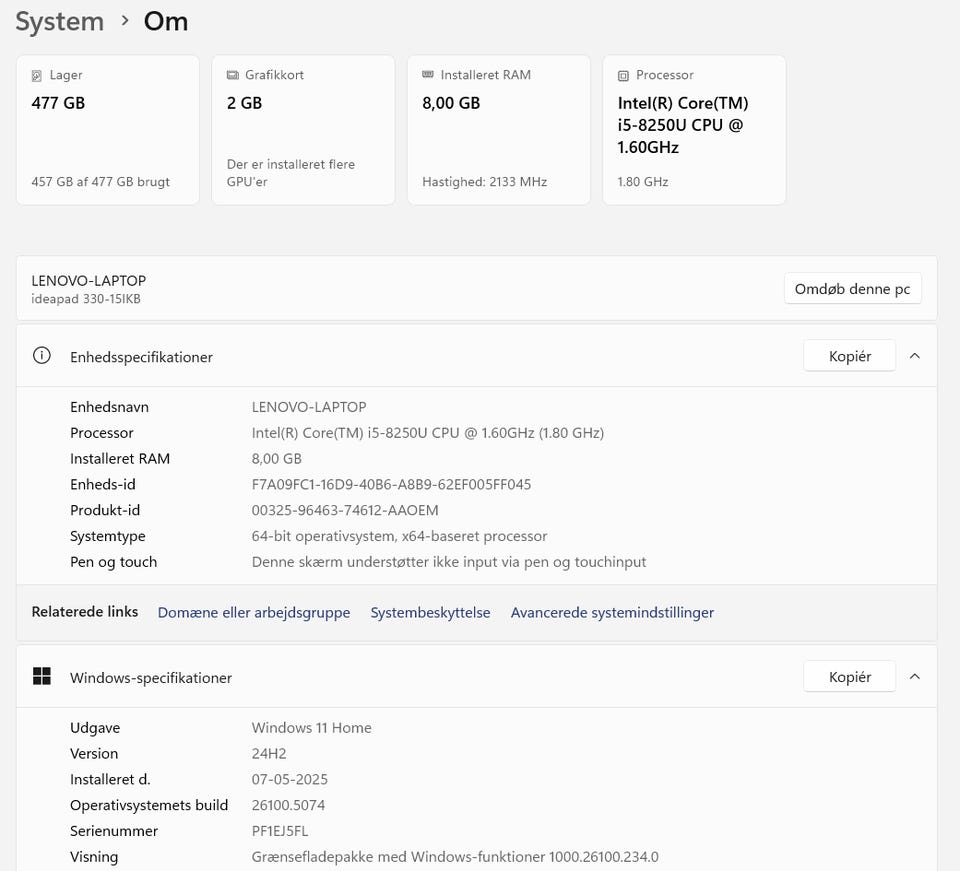Click the processor chip icon
960x871 pixels.
[623, 76]
